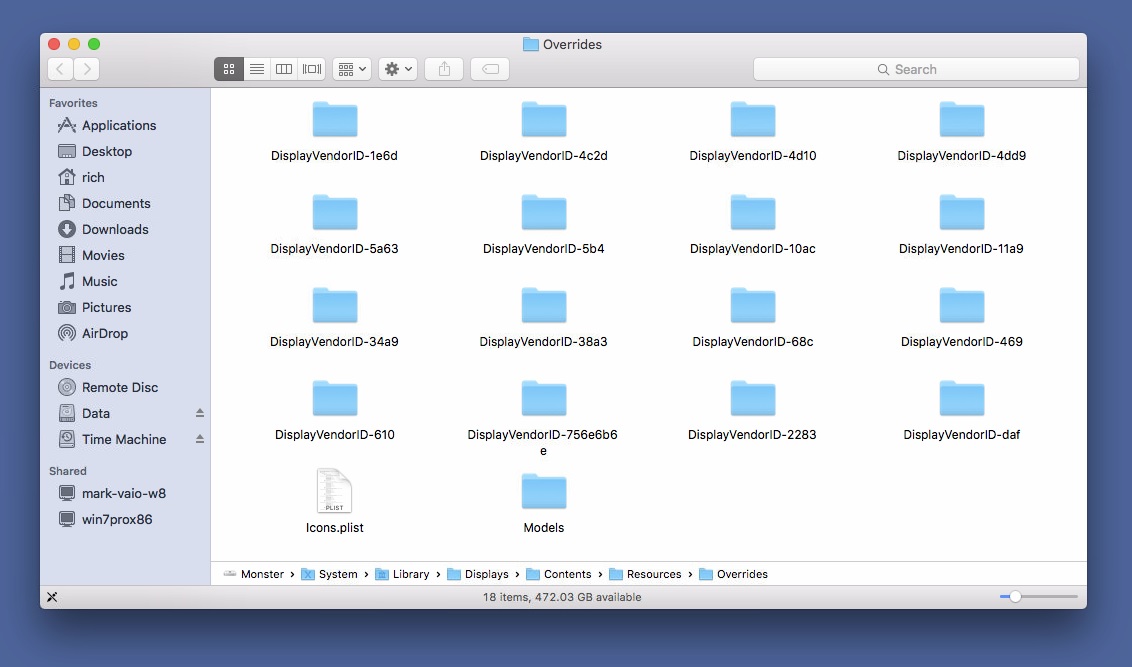Viewport: 1132px width, 667px height.
Task: Click into the Search field
Action: [916, 69]
